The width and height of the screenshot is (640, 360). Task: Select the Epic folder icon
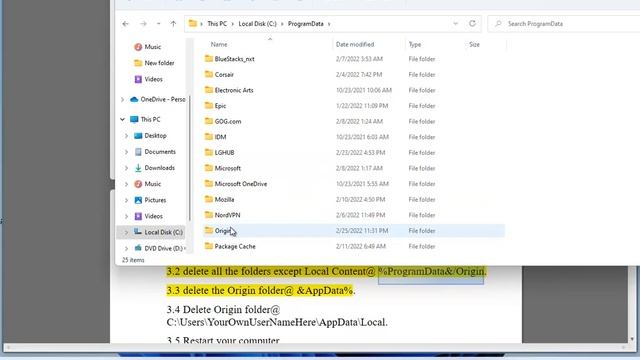point(209,105)
